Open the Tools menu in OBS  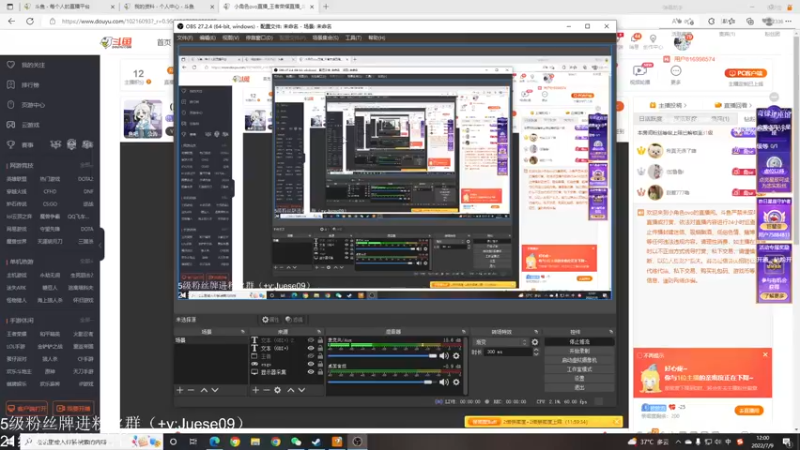click(x=353, y=38)
